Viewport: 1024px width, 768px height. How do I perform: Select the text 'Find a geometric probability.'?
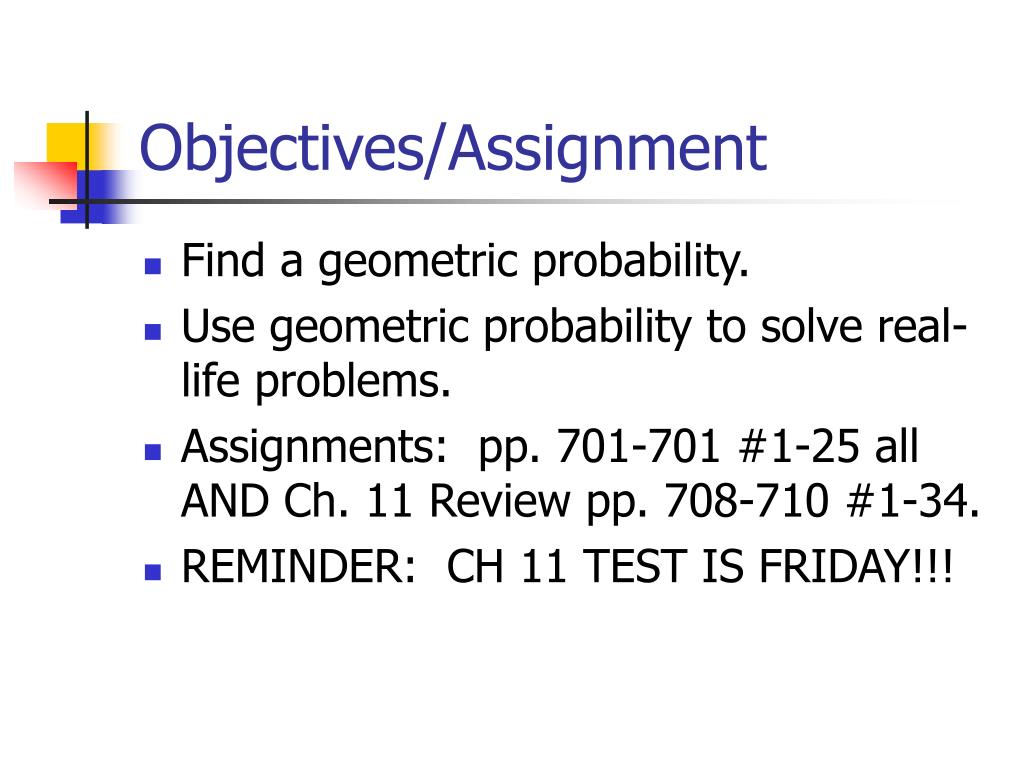point(465,263)
